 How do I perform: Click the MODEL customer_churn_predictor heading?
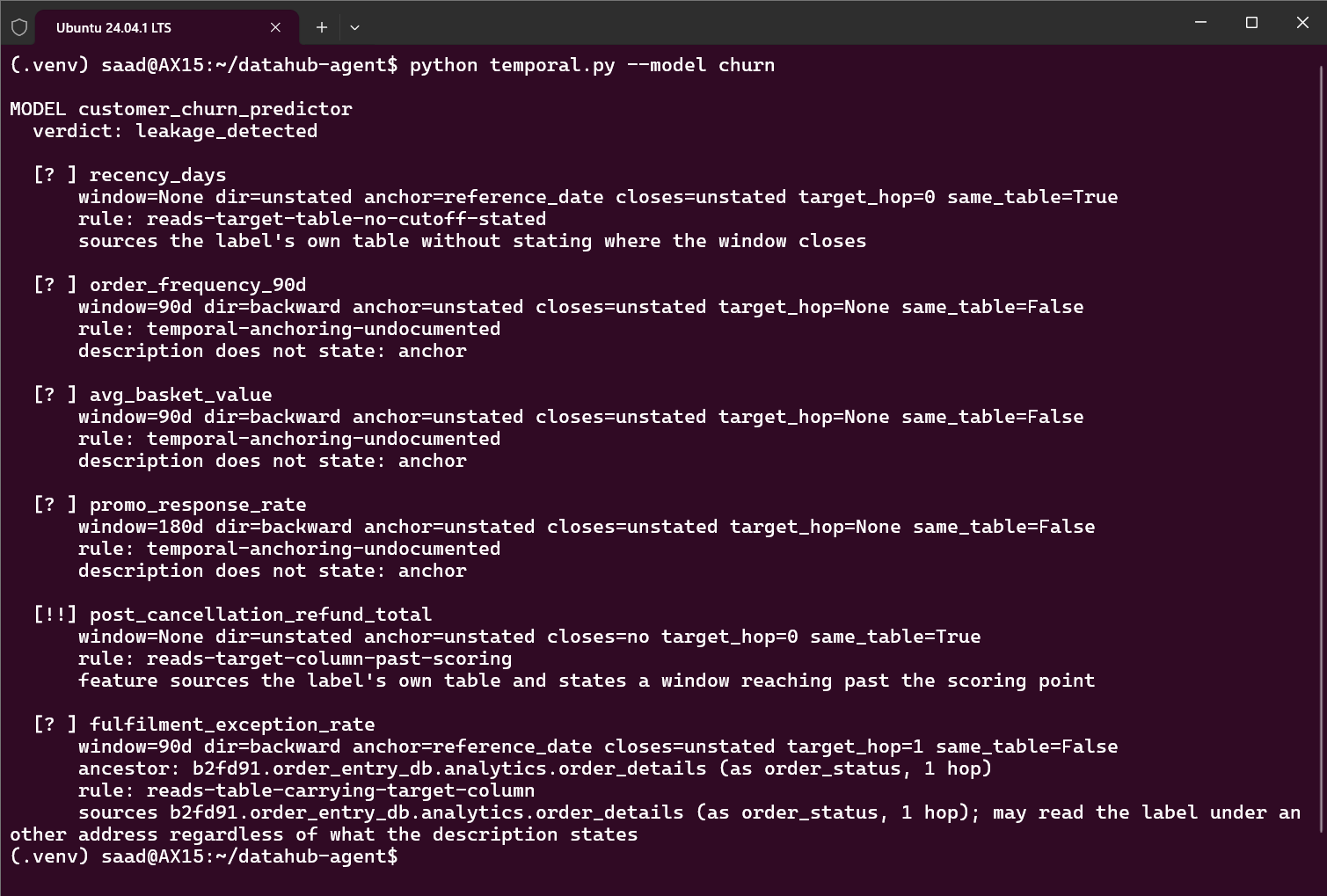(x=181, y=109)
